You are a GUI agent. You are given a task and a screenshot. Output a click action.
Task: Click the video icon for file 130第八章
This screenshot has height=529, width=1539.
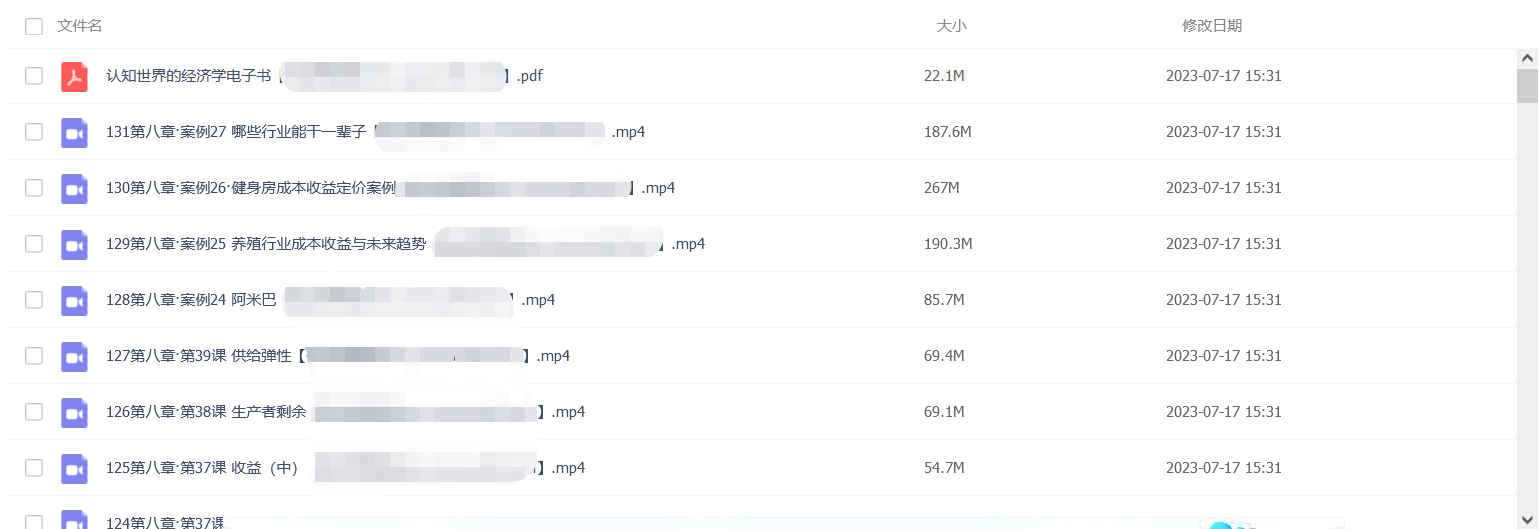coord(75,188)
